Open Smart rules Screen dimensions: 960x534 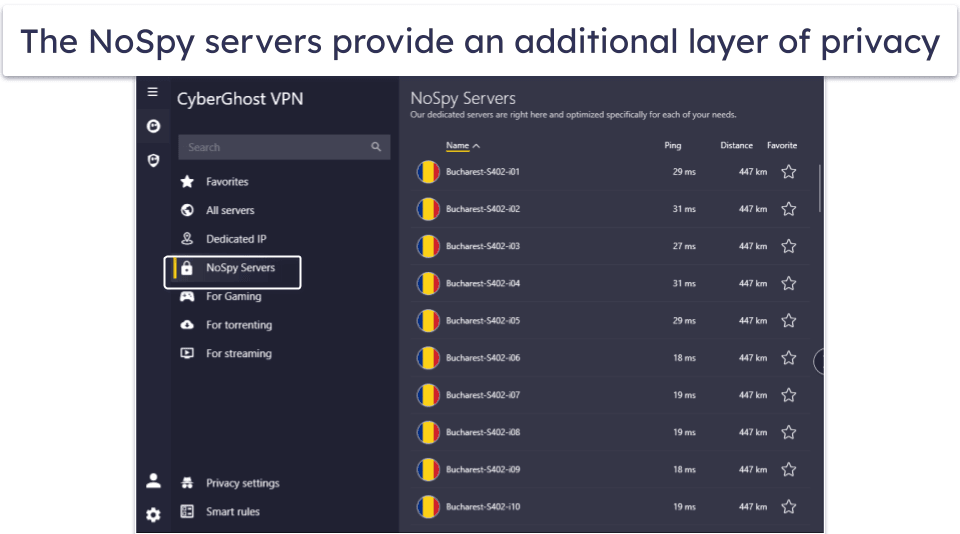tap(232, 512)
